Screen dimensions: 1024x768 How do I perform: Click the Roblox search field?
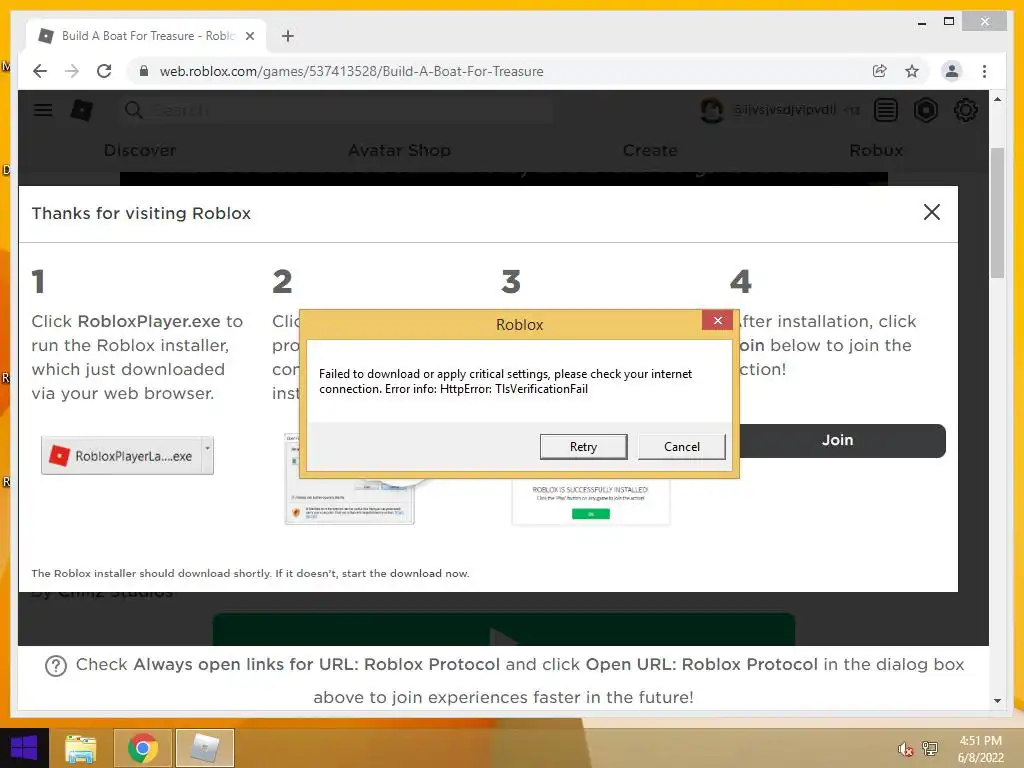[338, 110]
